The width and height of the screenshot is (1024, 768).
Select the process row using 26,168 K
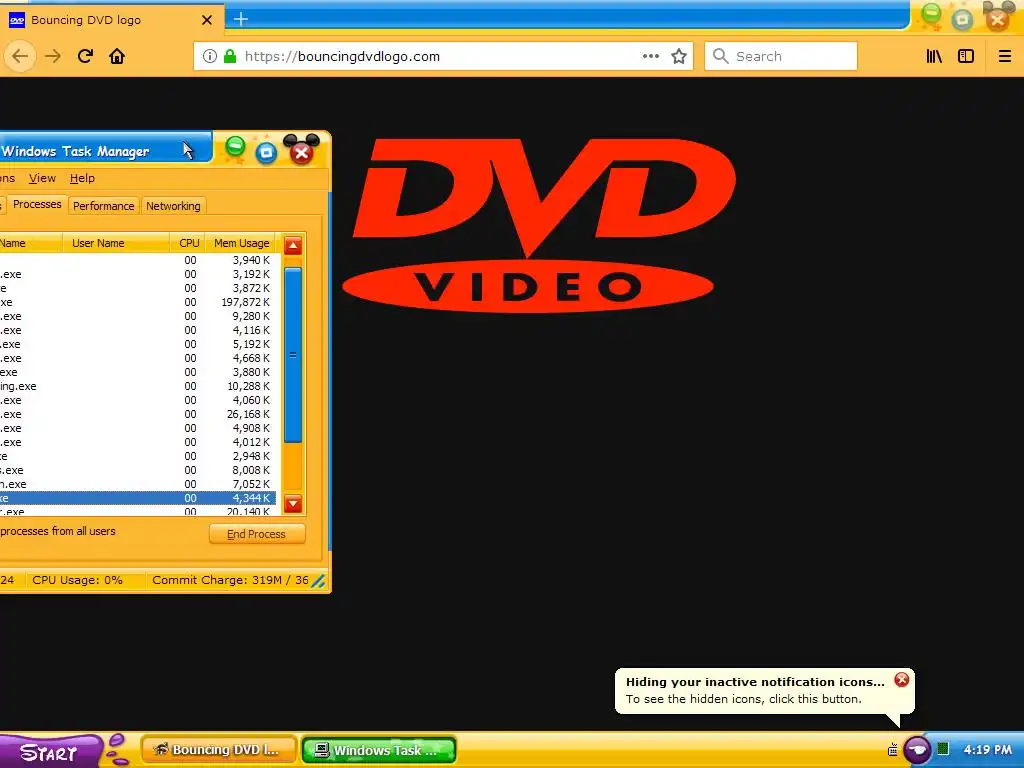click(138, 414)
